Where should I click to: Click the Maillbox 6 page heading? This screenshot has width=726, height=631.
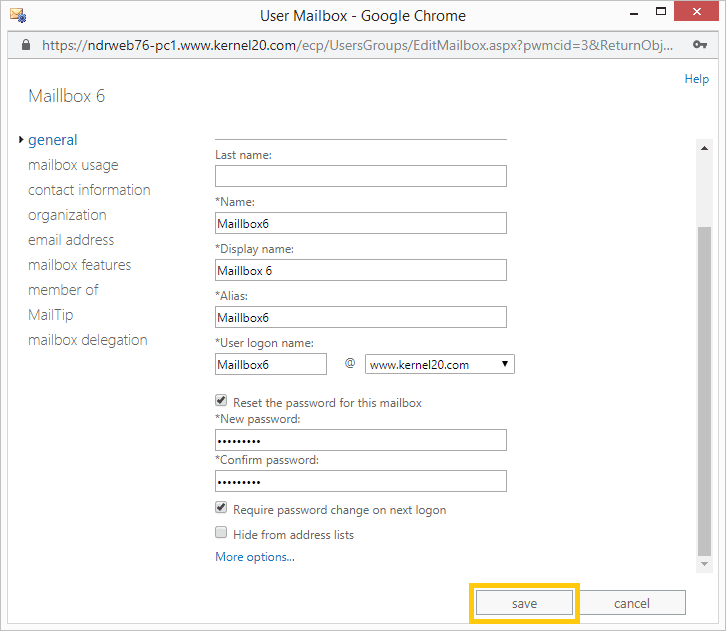(67, 96)
